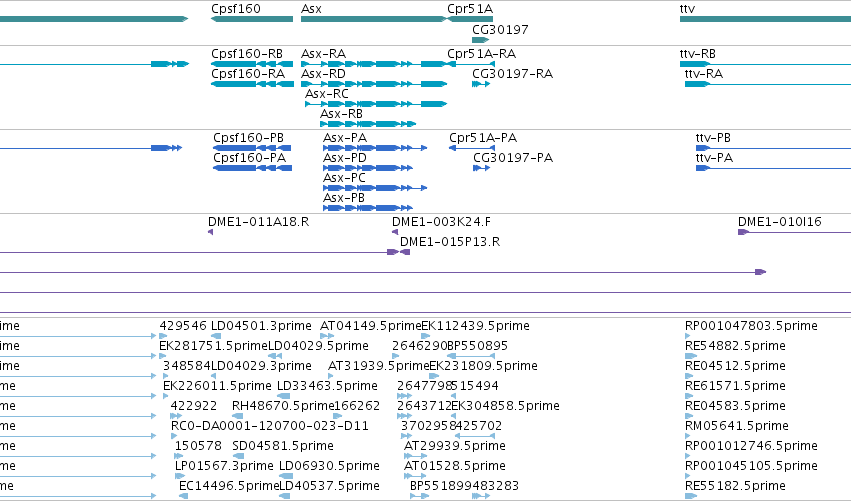The height and width of the screenshot is (501, 851).
Task: Select EST LD04501.3prime
Action: 261,326
